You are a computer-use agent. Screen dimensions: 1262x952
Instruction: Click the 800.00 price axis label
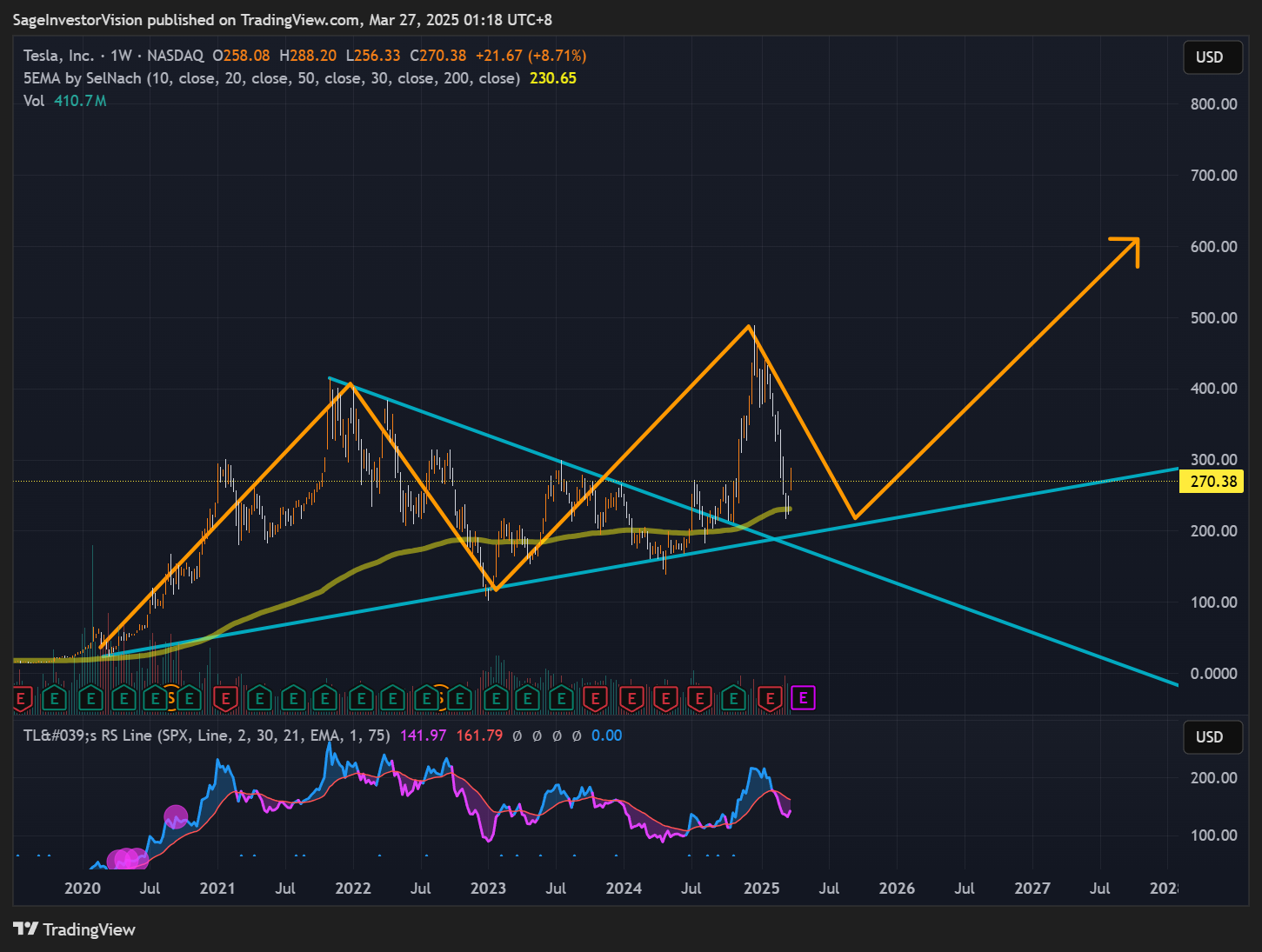coord(1214,104)
